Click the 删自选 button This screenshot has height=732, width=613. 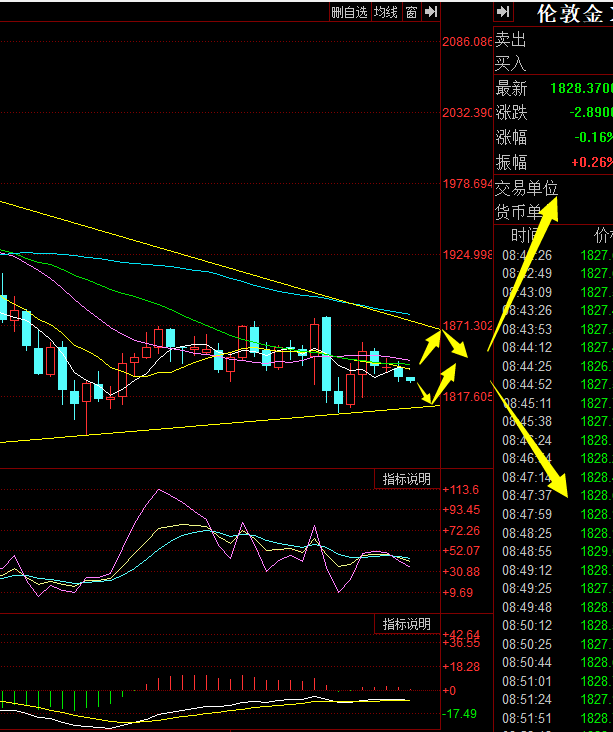[x=350, y=12]
